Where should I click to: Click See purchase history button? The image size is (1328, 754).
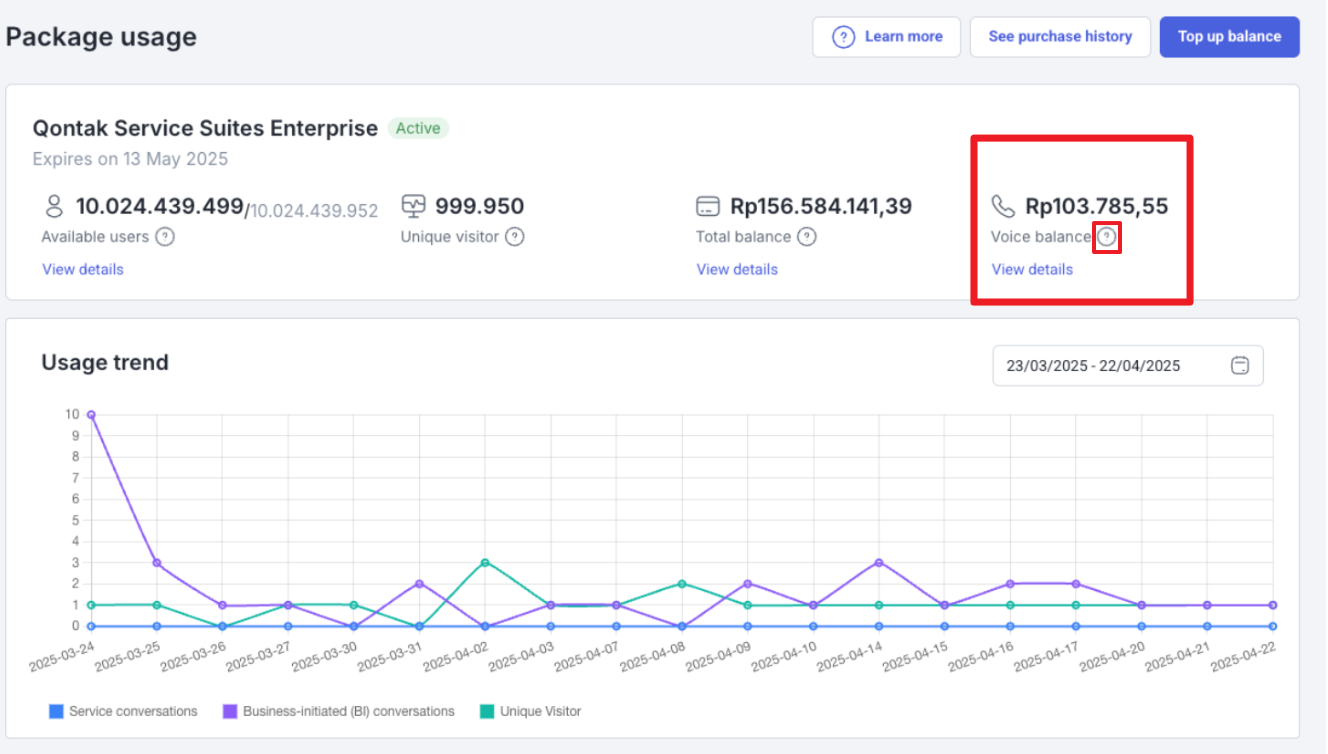[x=1060, y=37]
